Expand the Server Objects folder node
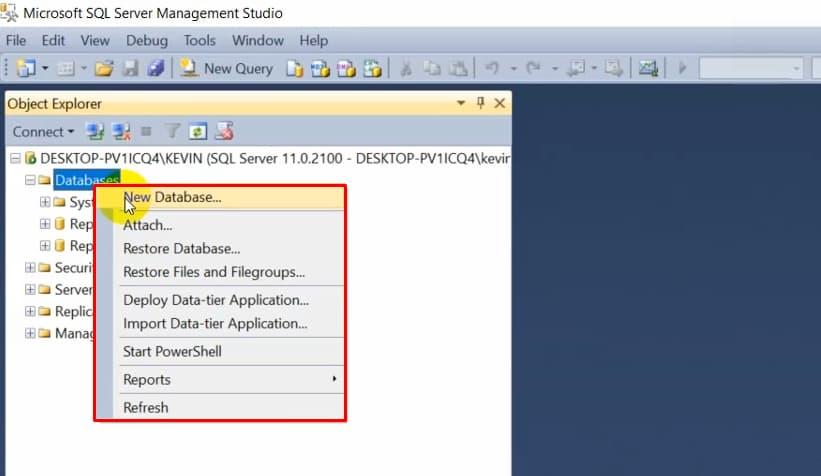 [x=30, y=290]
